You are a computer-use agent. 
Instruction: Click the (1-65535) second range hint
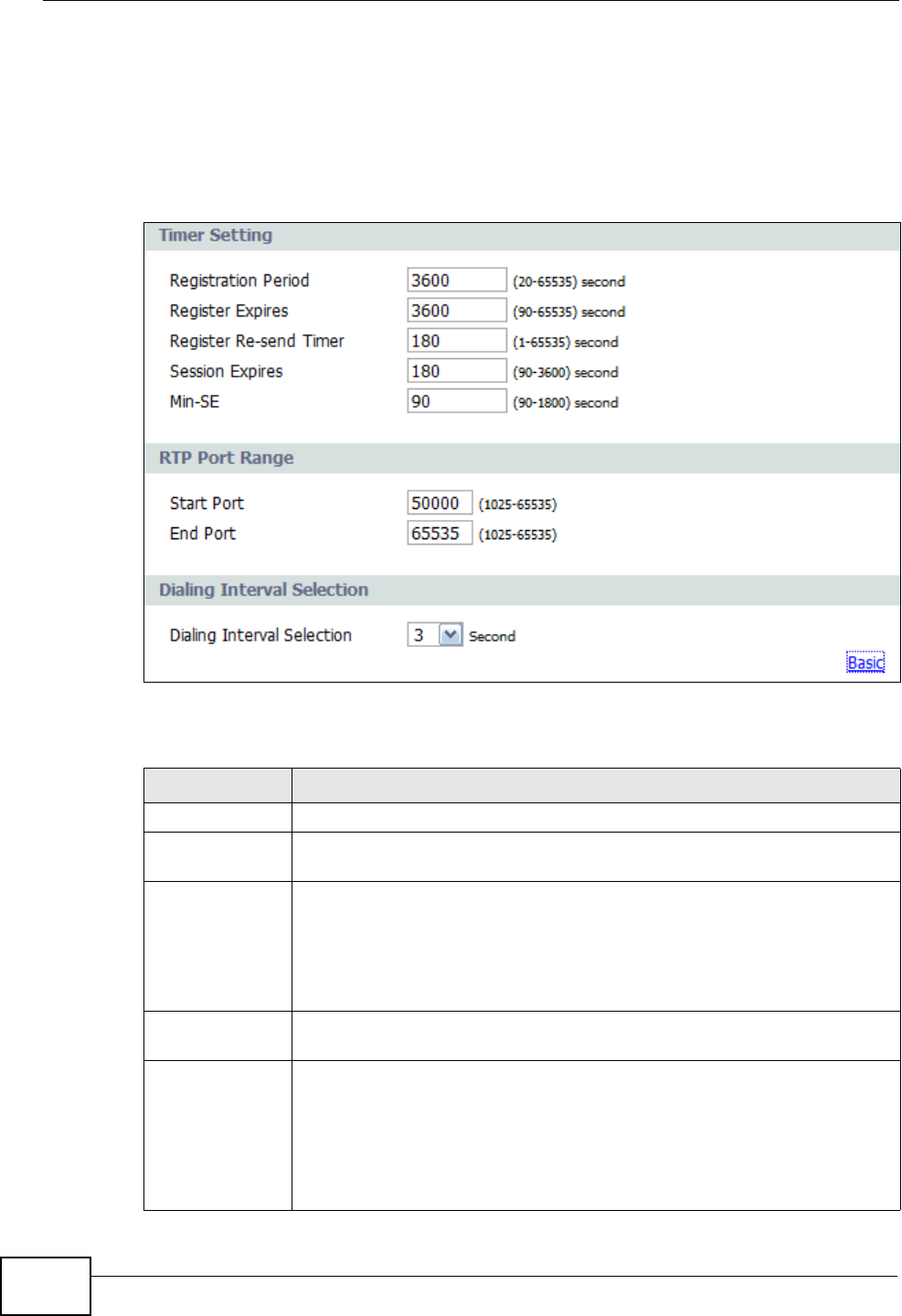click(x=566, y=342)
